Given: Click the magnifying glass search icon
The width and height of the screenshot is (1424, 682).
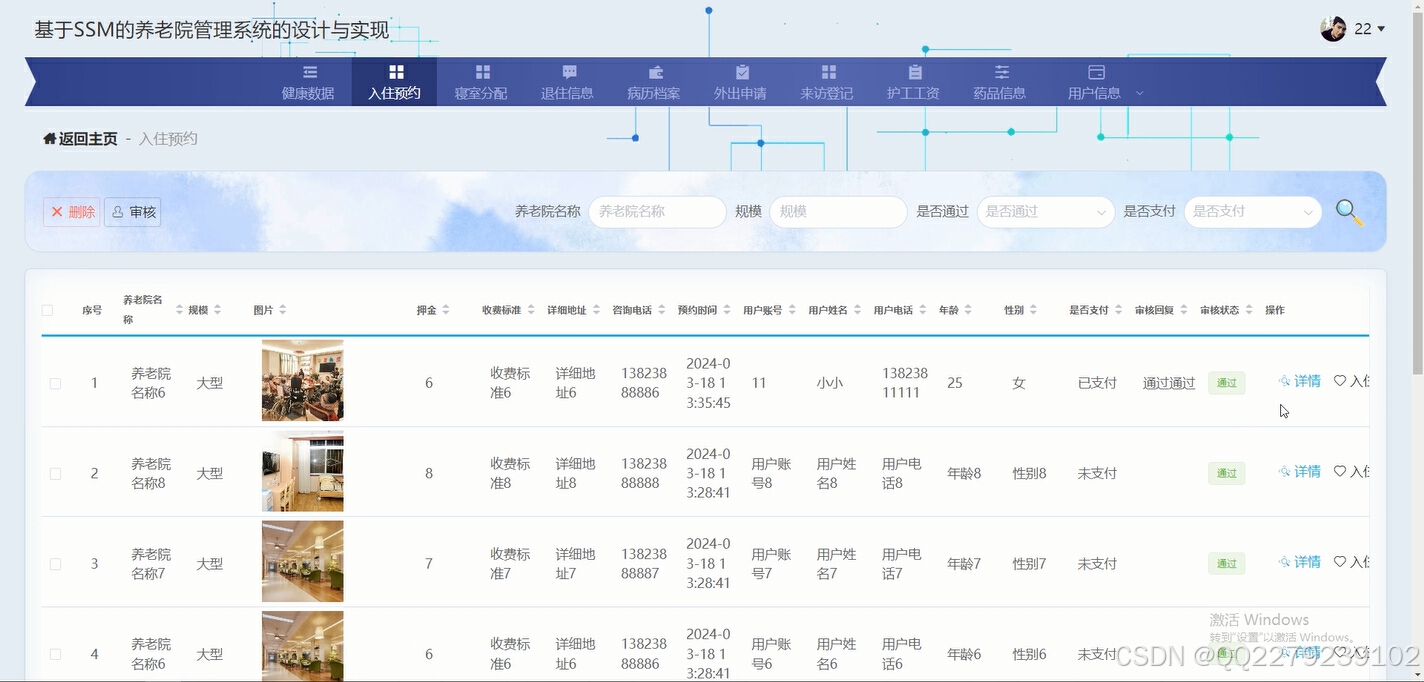Looking at the screenshot, I should pyautogui.click(x=1349, y=211).
